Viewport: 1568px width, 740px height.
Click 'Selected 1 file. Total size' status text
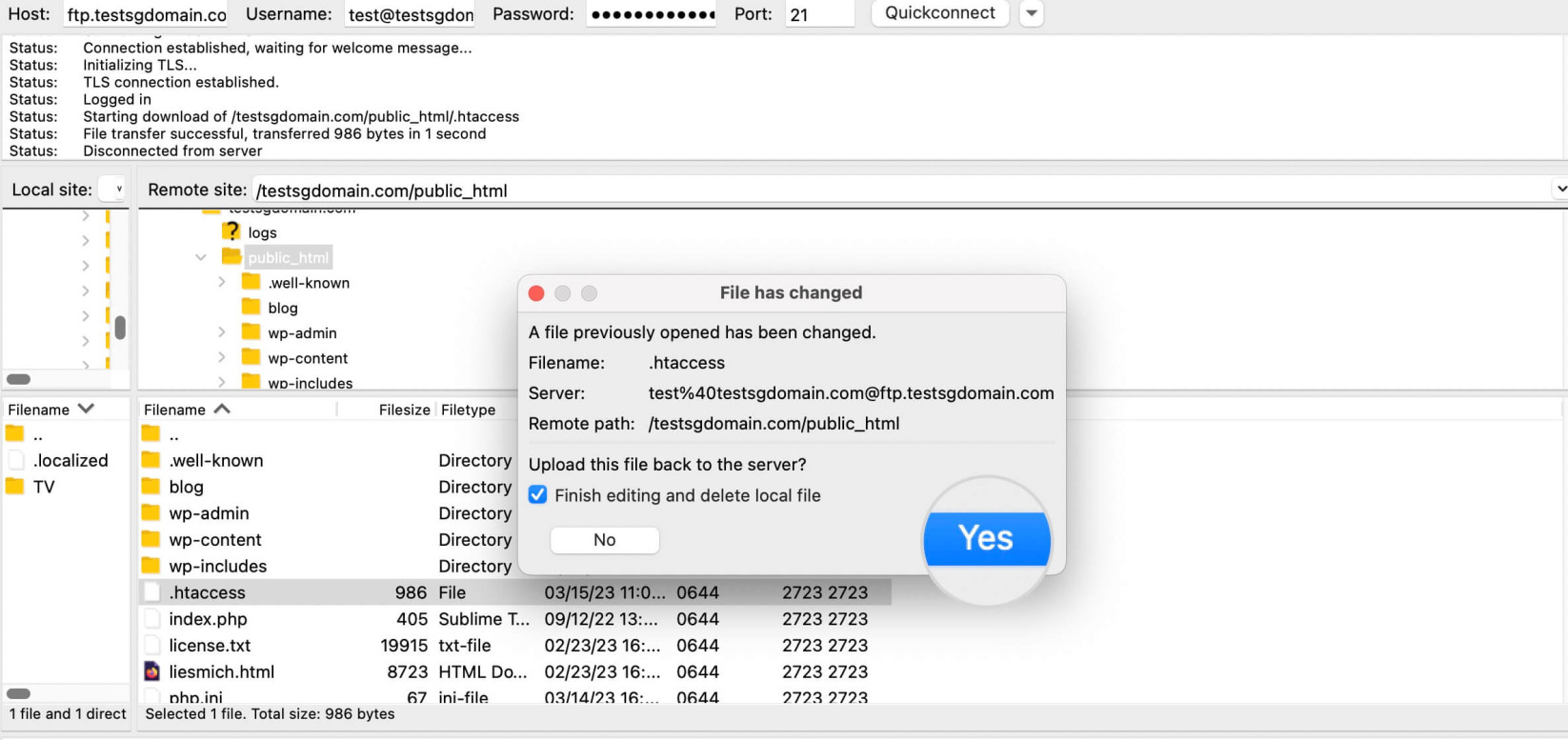click(x=270, y=713)
